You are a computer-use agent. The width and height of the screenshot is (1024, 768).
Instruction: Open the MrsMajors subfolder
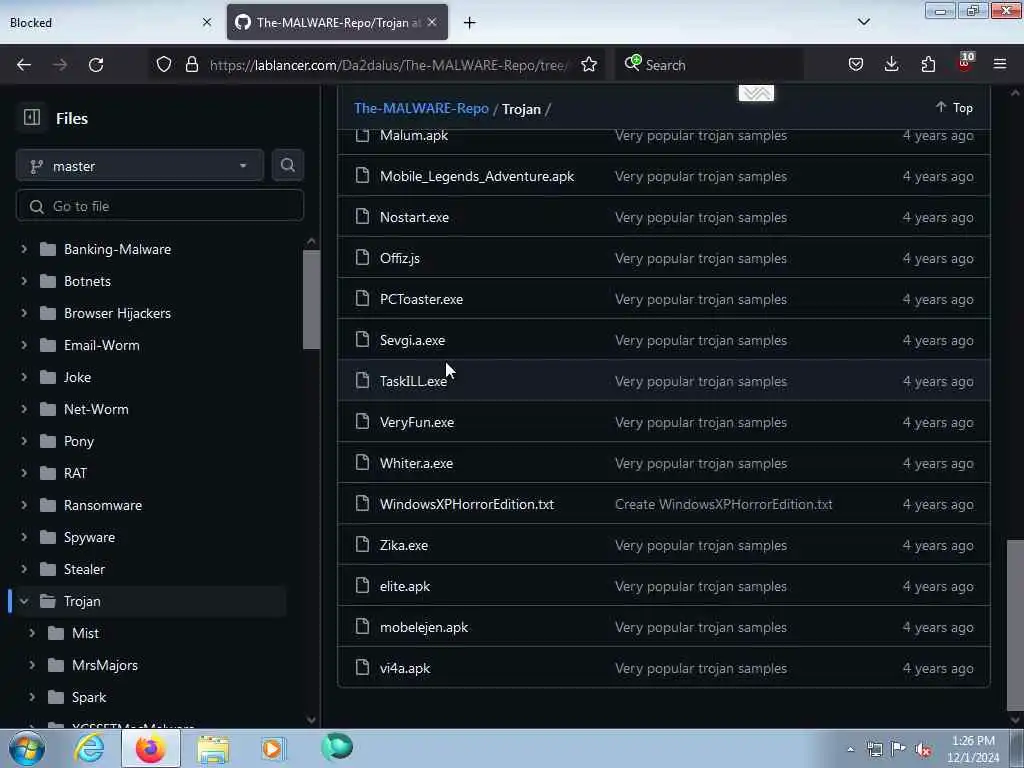(x=104, y=665)
